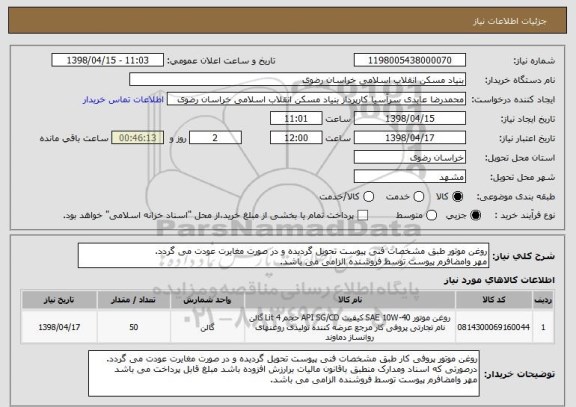Click row number 1 cell
This screenshot has width=576, height=407.
[543, 327]
